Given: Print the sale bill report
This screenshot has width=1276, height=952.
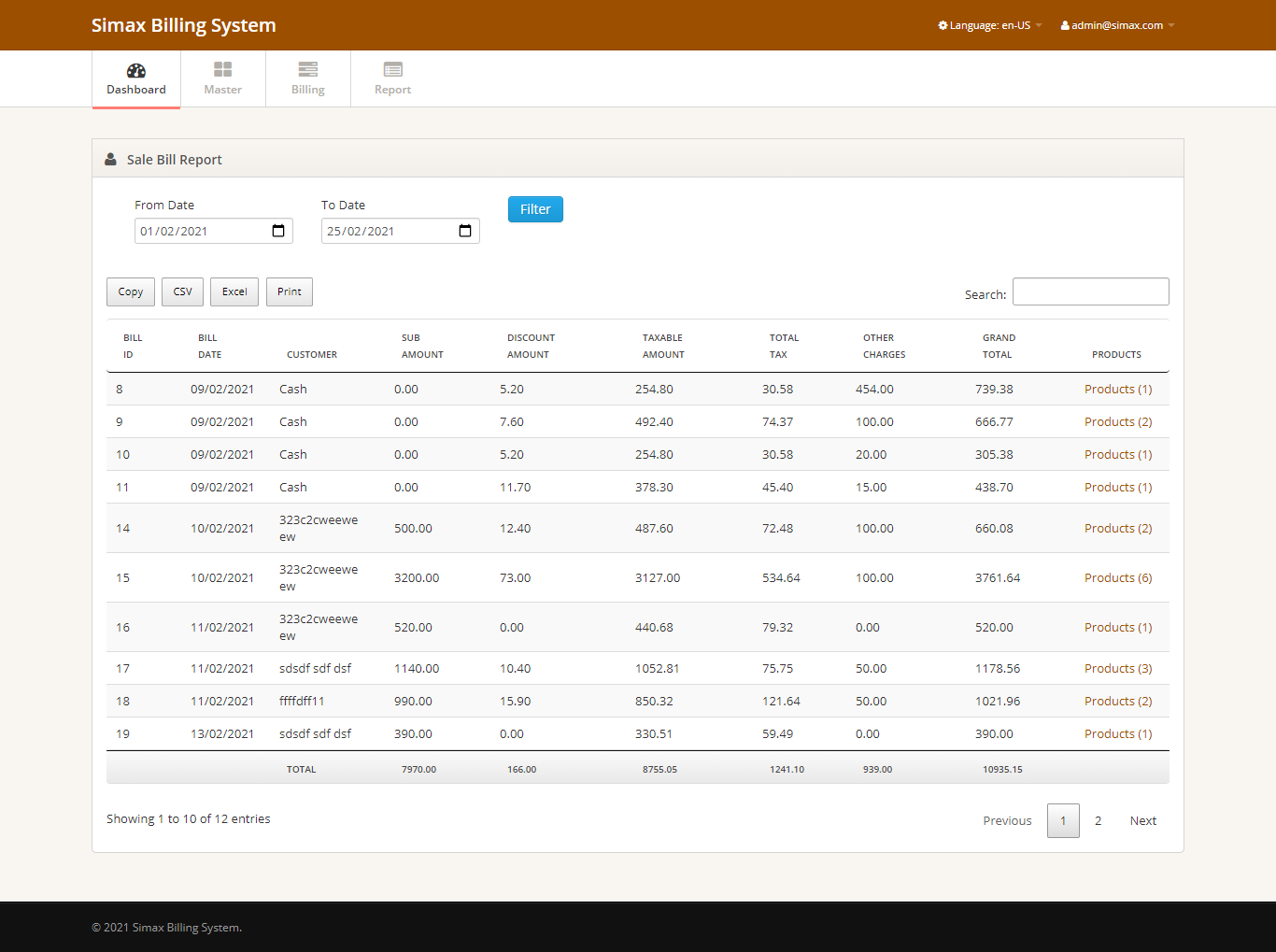Looking at the screenshot, I should click(x=290, y=291).
